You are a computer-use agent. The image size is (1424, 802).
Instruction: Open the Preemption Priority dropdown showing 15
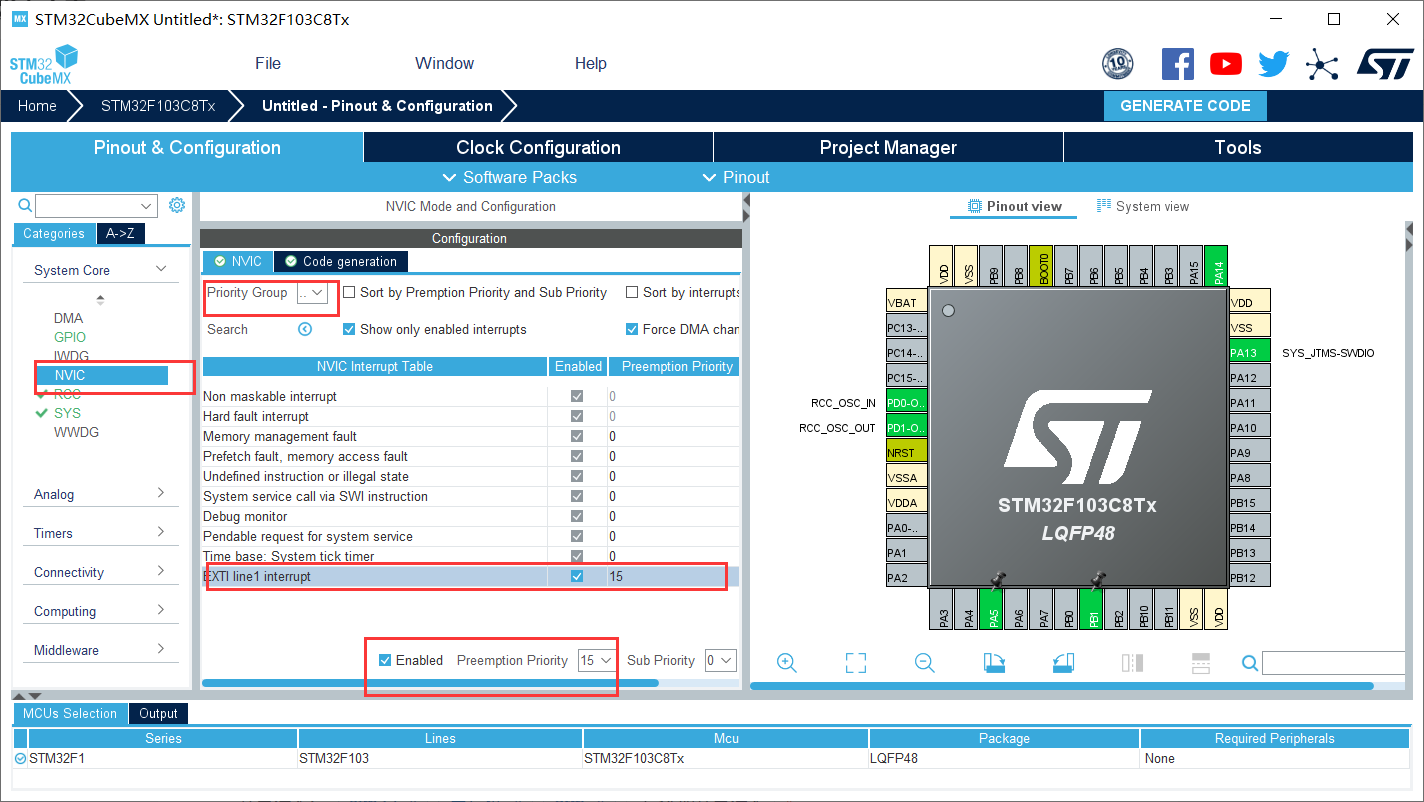597,660
